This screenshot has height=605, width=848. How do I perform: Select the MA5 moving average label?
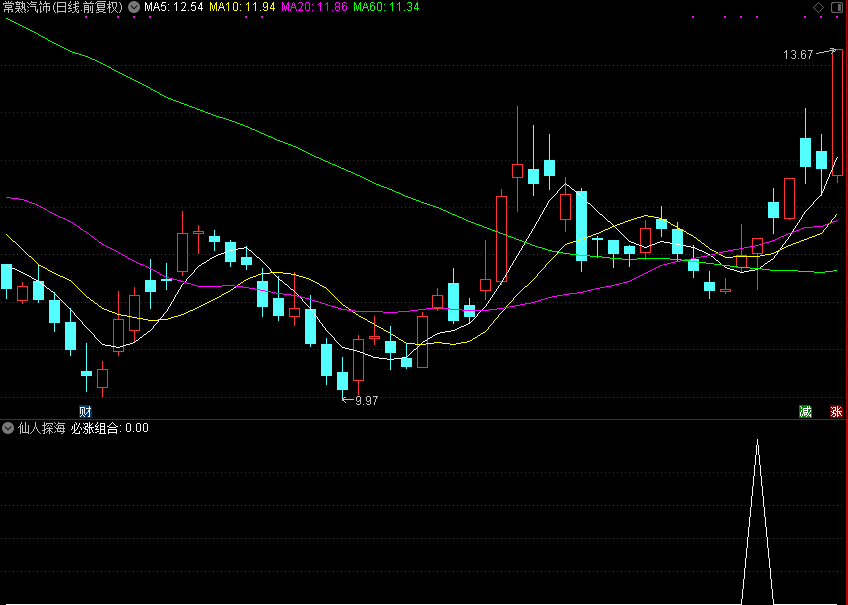click(x=174, y=7)
